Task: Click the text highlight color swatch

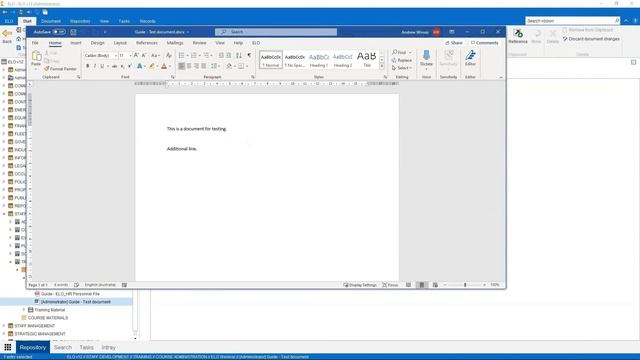Action: click(x=152, y=66)
